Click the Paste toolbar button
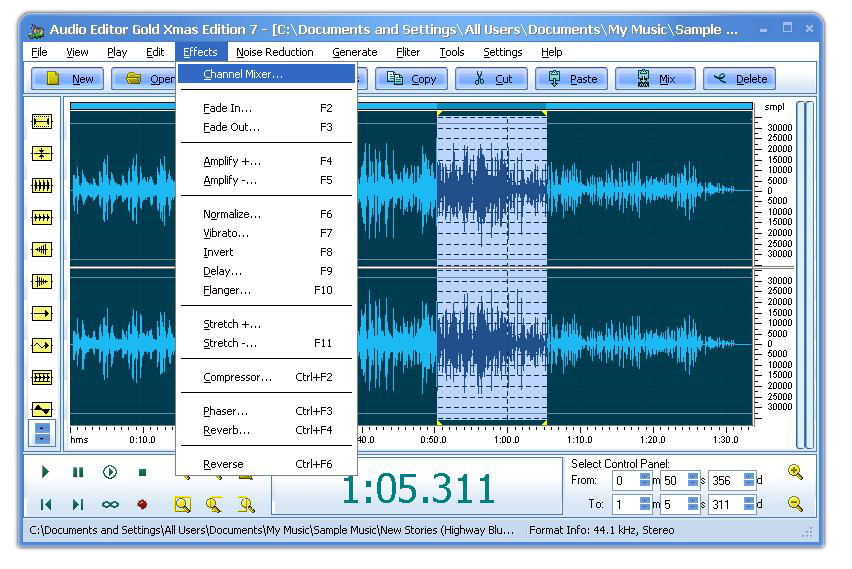852x569 pixels. 572,79
